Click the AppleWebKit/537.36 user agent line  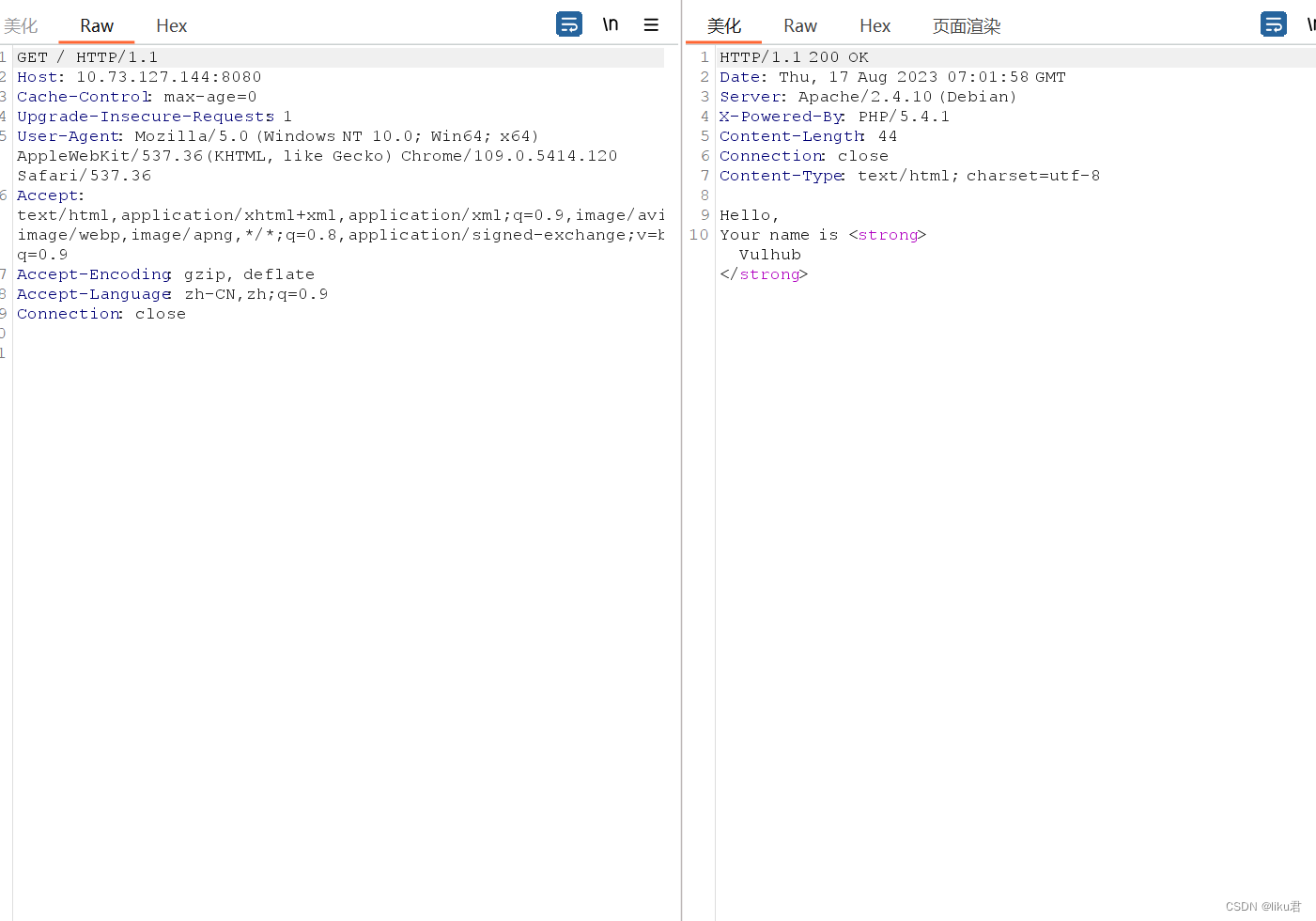[317, 156]
